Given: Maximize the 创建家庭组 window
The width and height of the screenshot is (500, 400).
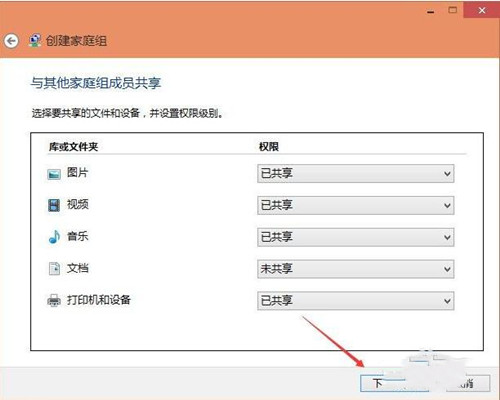Looking at the screenshot, I should 452,10.
